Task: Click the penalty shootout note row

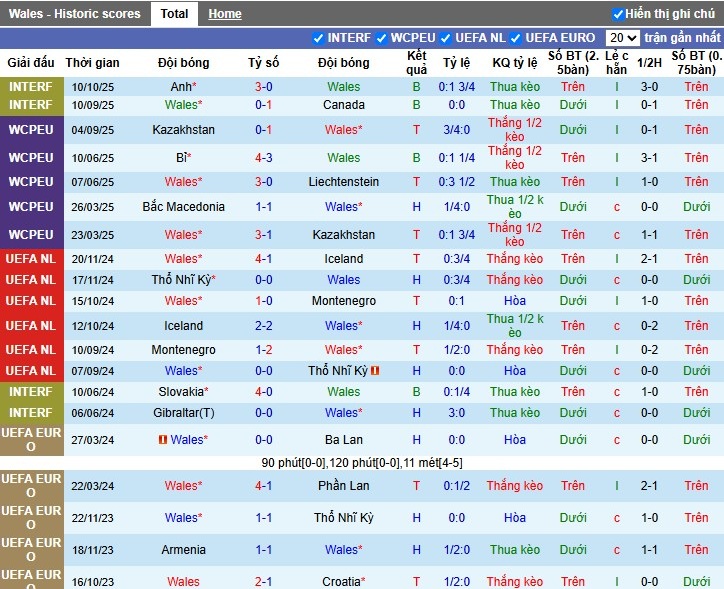Action: click(362, 463)
